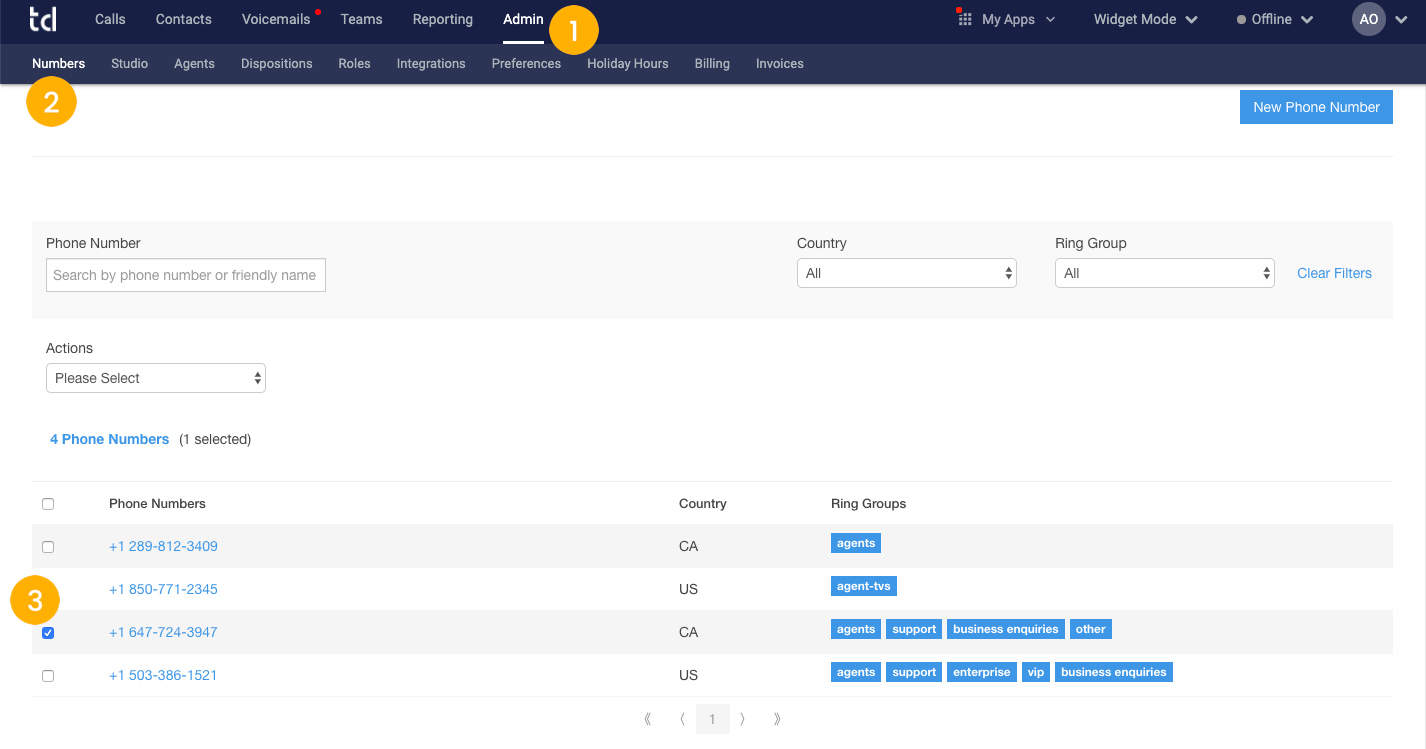This screenshot has height=749, width=1426.
Task: Focus the phone number search field
Action: (186, 275)
